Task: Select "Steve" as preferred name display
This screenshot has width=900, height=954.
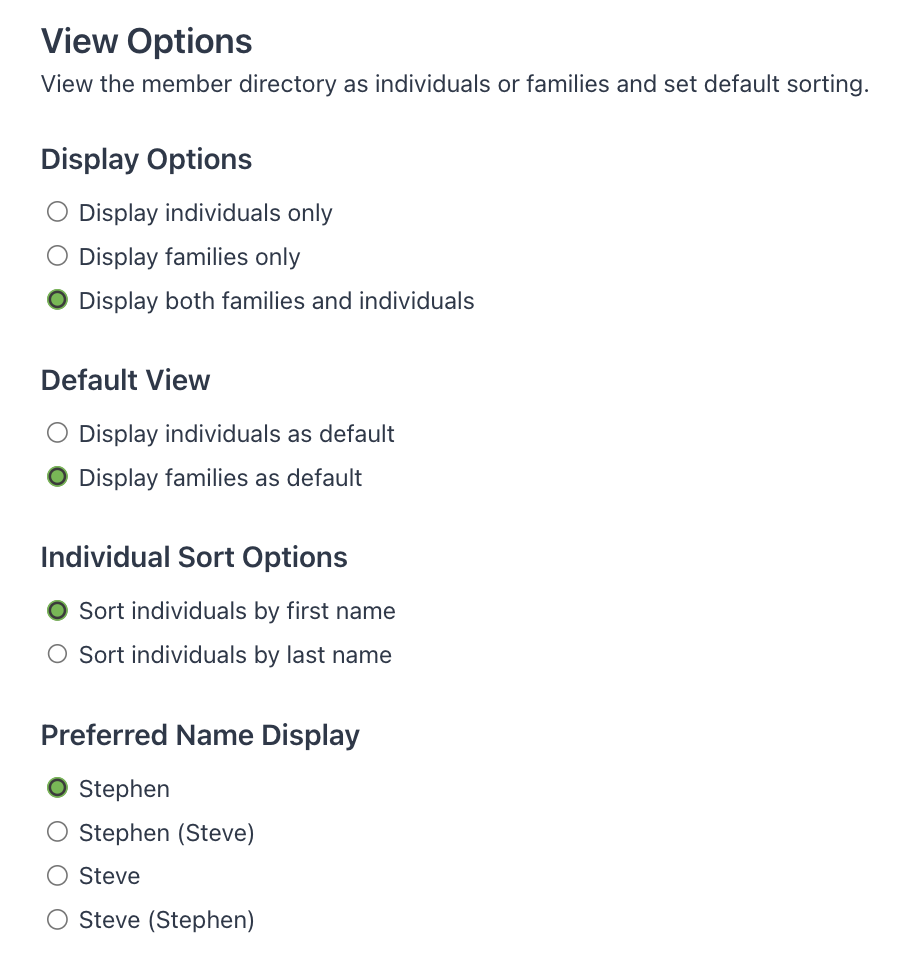Action: click(57, 874)
